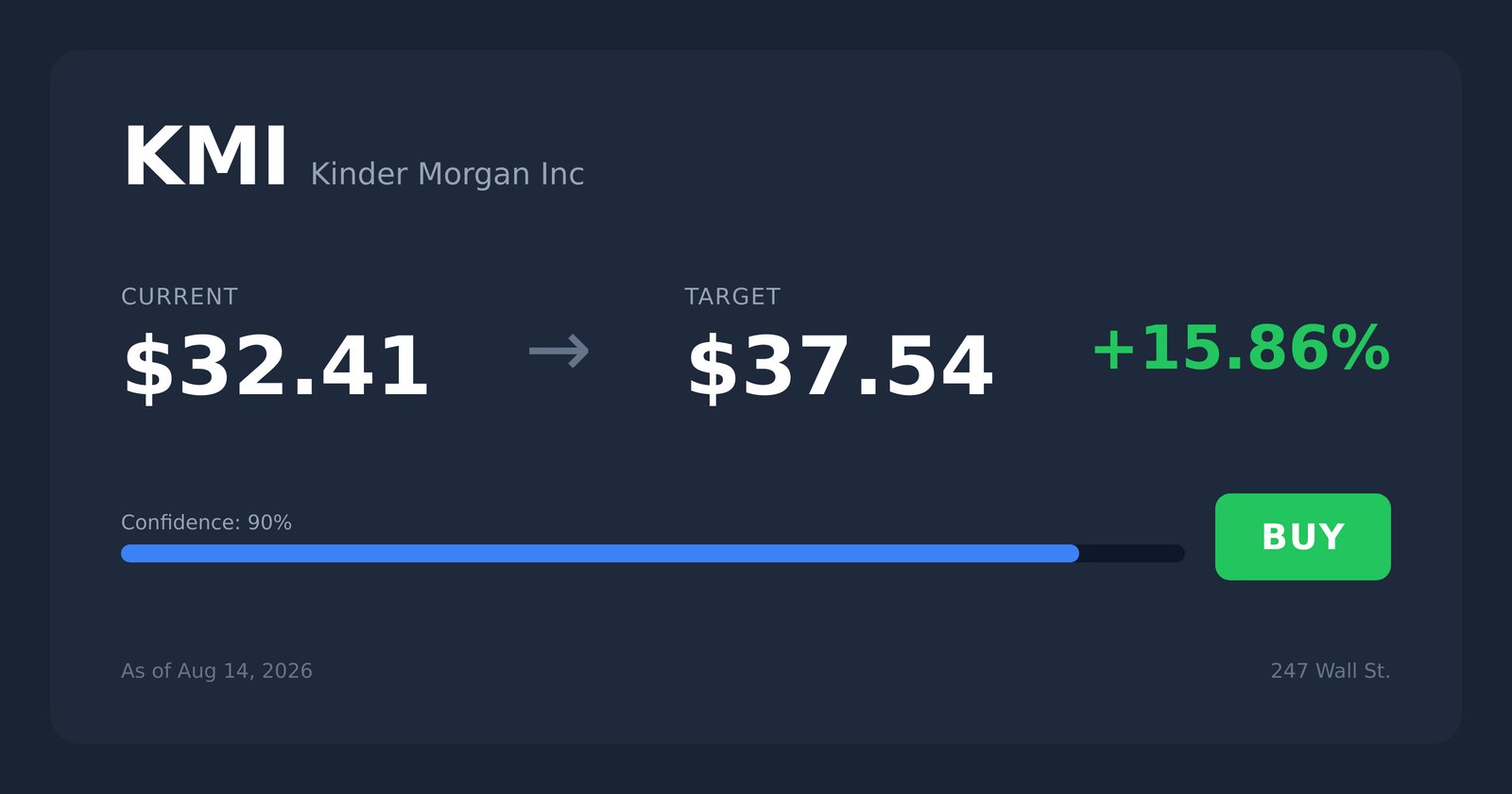1512x794 pixels.
Task: Click the year 2026 in the date
Action: click(x=287, y=671)
